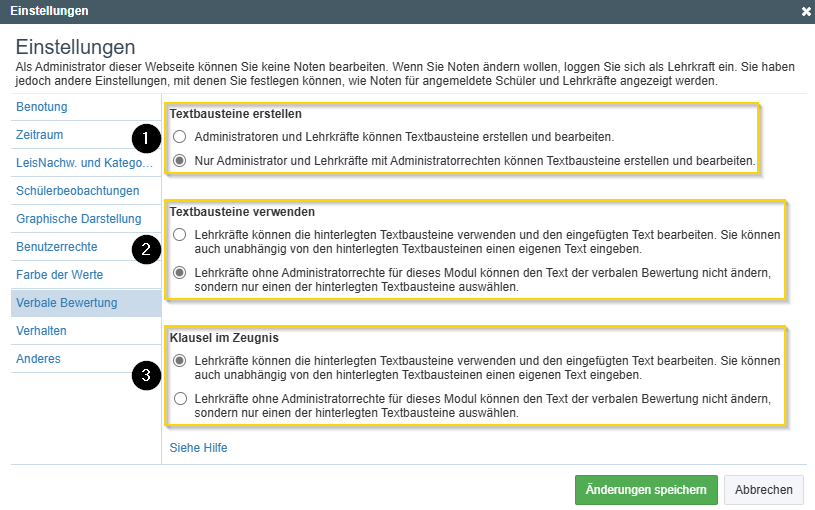The height and width of the screenshot is (510, 815).
Task: Open the LeisNachw. und Kategorien tab
Action: (84, 162)
